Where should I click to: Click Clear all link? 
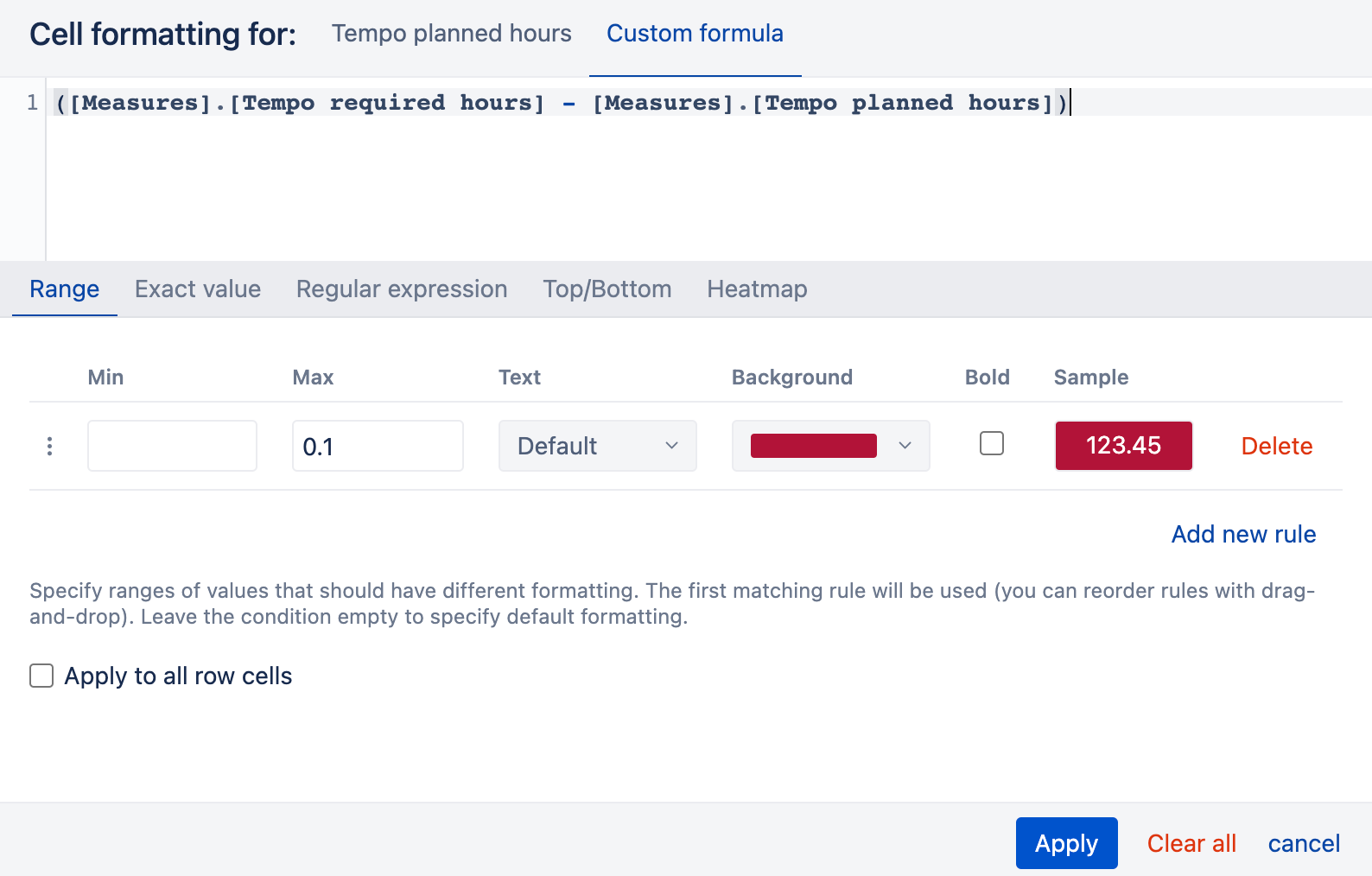click(x=1191, y=843)
